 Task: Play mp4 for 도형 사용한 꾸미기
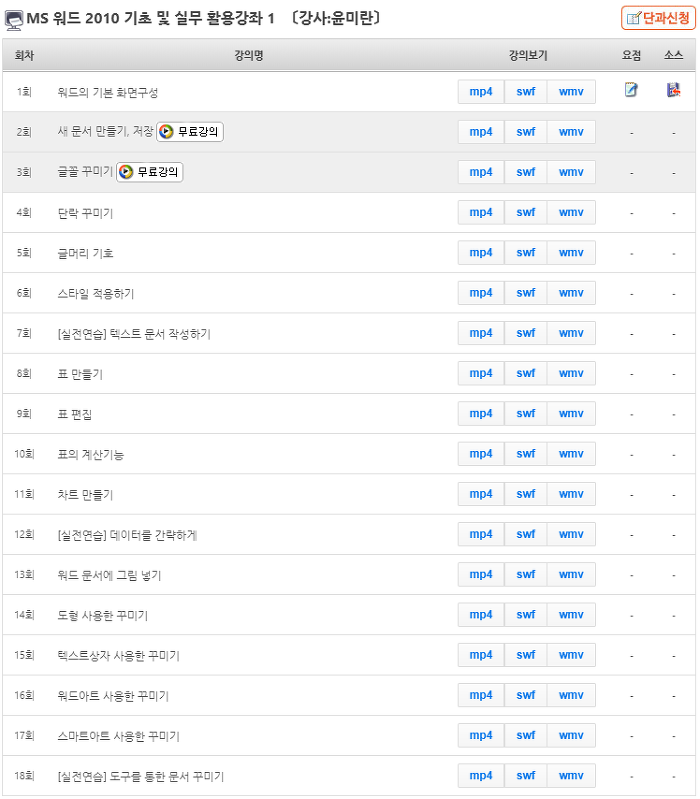click(481, 615)
